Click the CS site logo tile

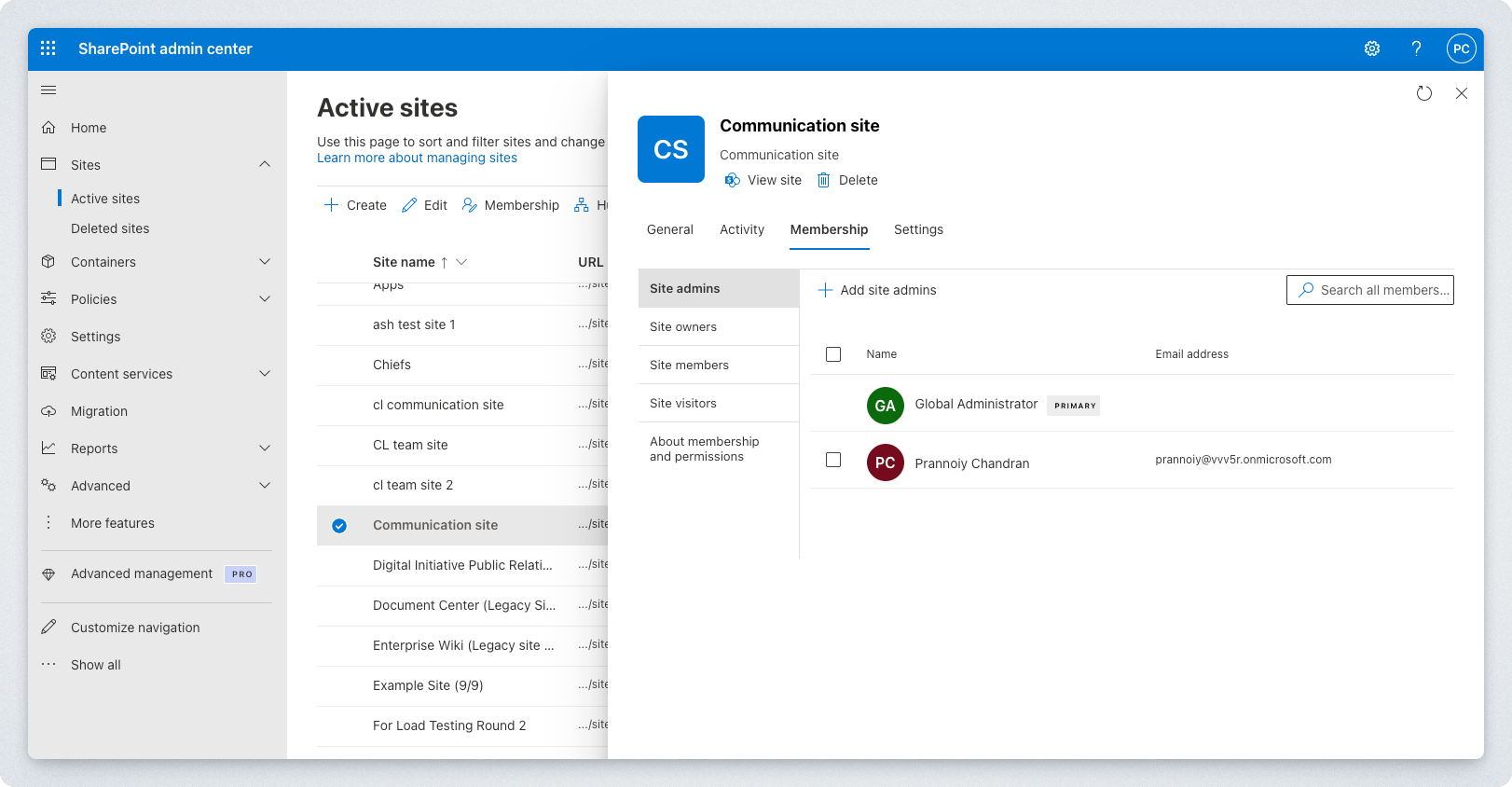click(671, 149)
